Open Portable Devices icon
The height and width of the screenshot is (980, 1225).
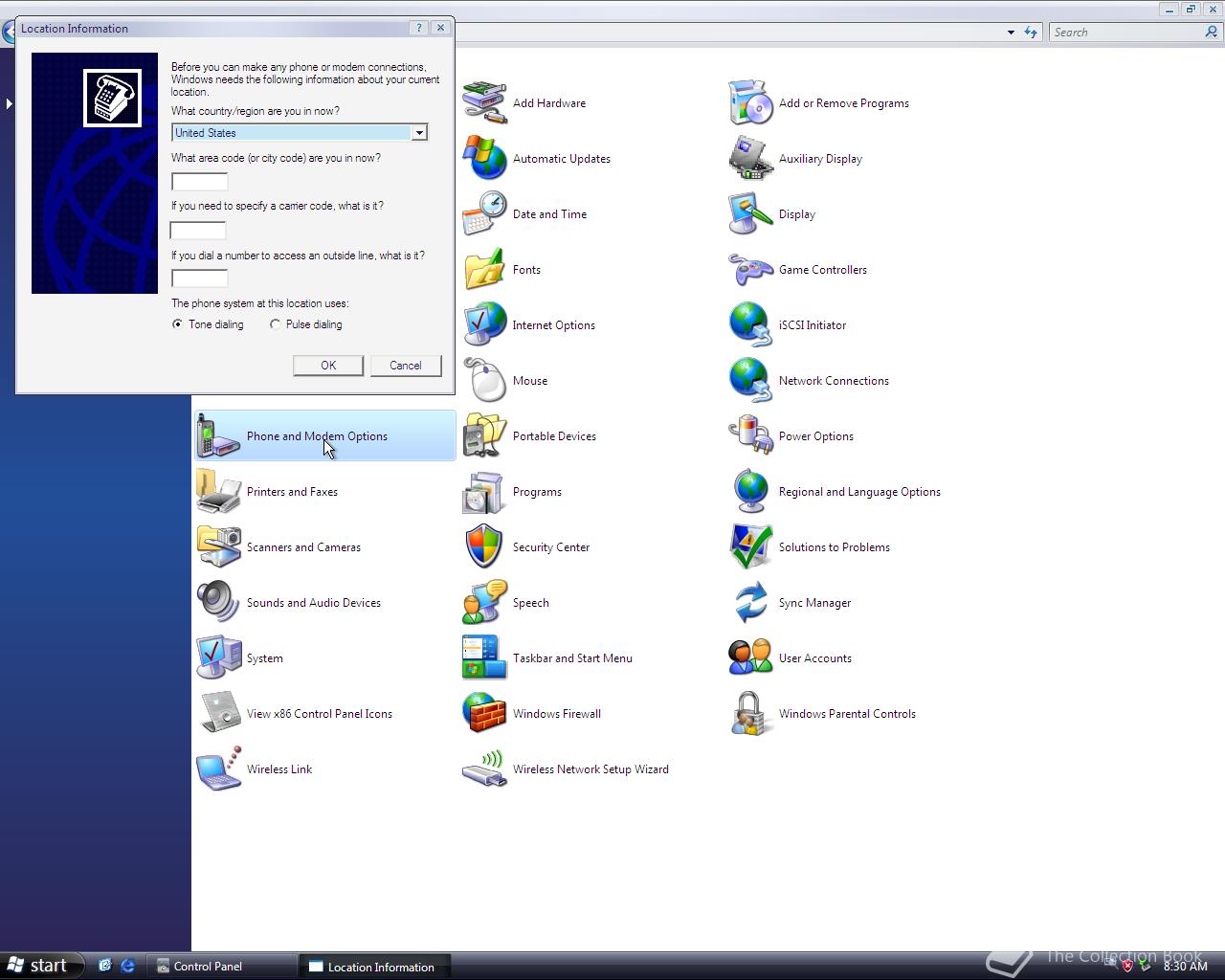pyautogui.click(x=484, y=436)
